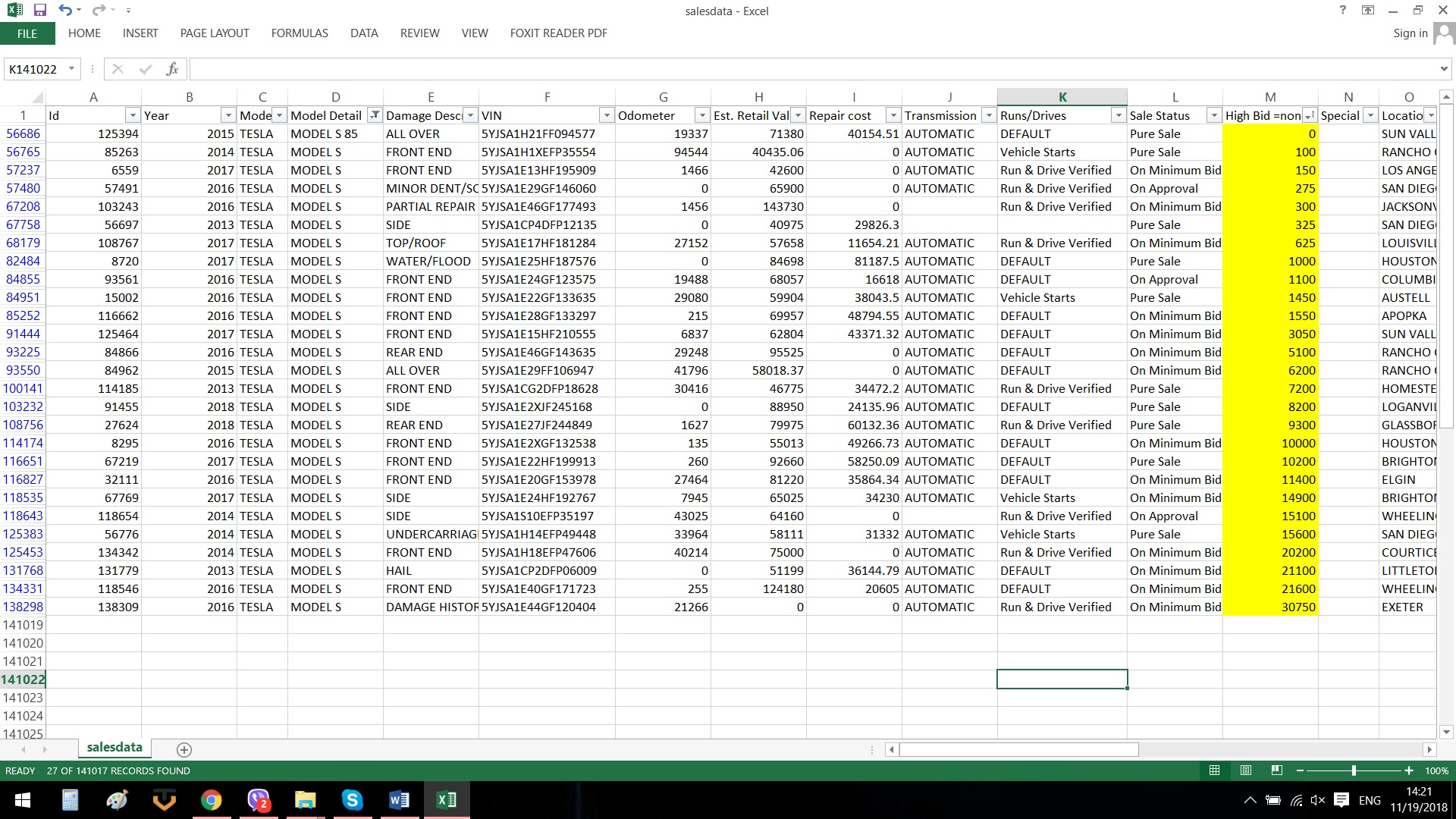The image size is (1456, 819).
Task: Click the Insert Function fx icon
Action: 173,69
